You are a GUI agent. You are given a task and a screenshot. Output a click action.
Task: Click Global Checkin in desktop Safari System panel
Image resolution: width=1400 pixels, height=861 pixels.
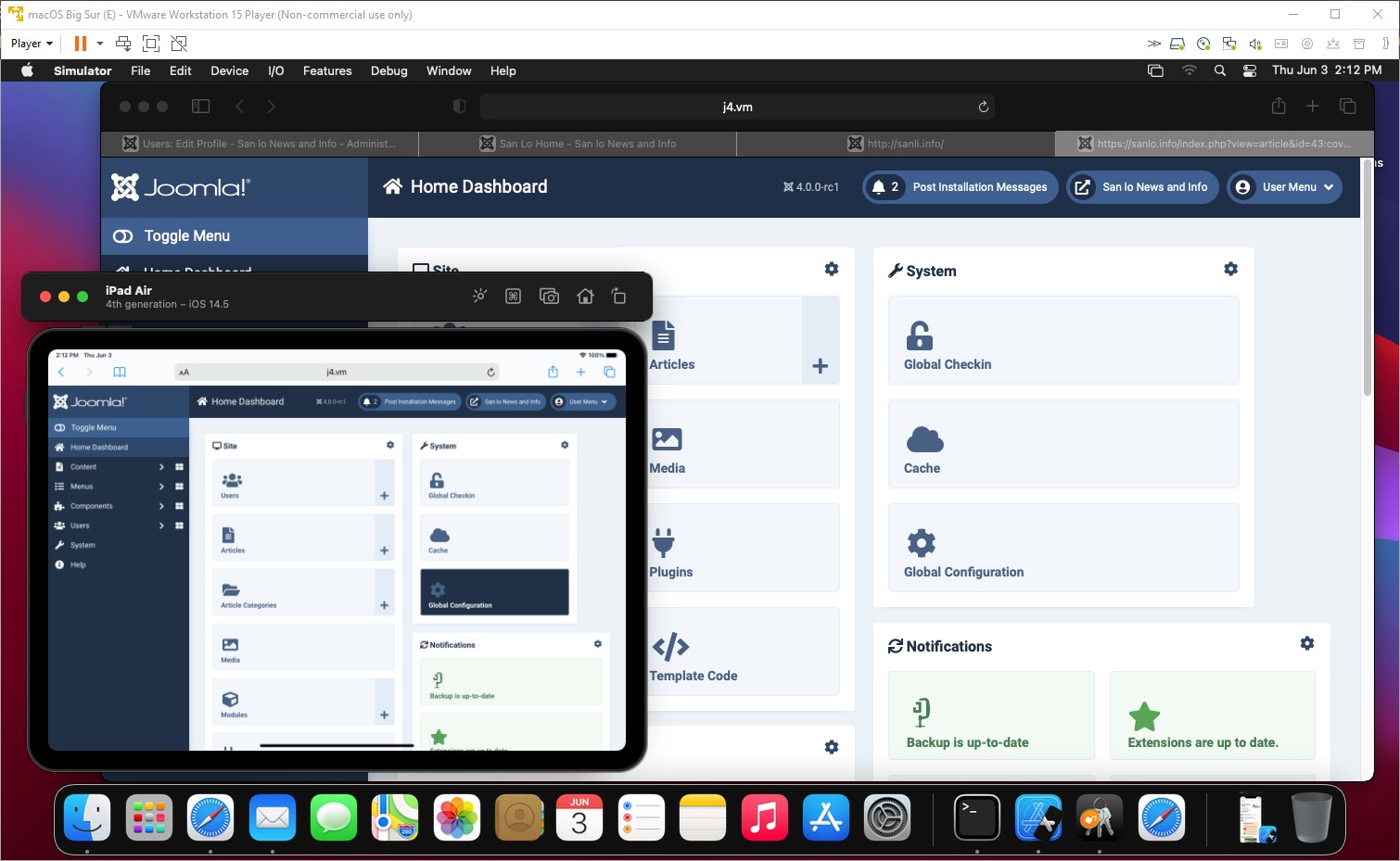(x=1063, y=340)
